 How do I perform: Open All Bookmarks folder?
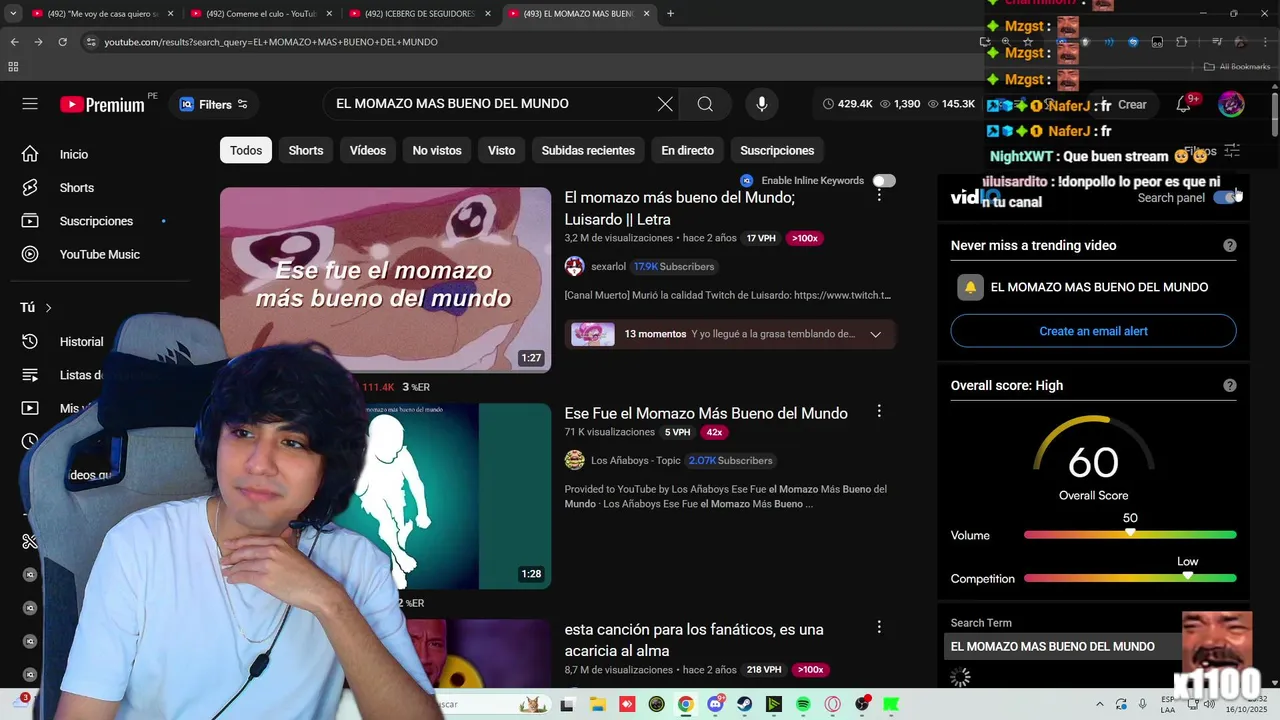[1237, 67]
